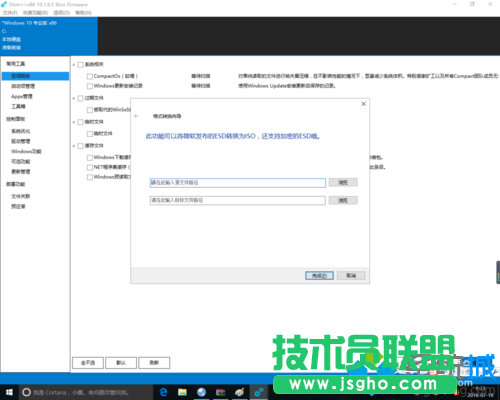This screenshot has height=400, width=500.
Task: Open File Explorer from taskbar
Action: (x=182, y=392)
